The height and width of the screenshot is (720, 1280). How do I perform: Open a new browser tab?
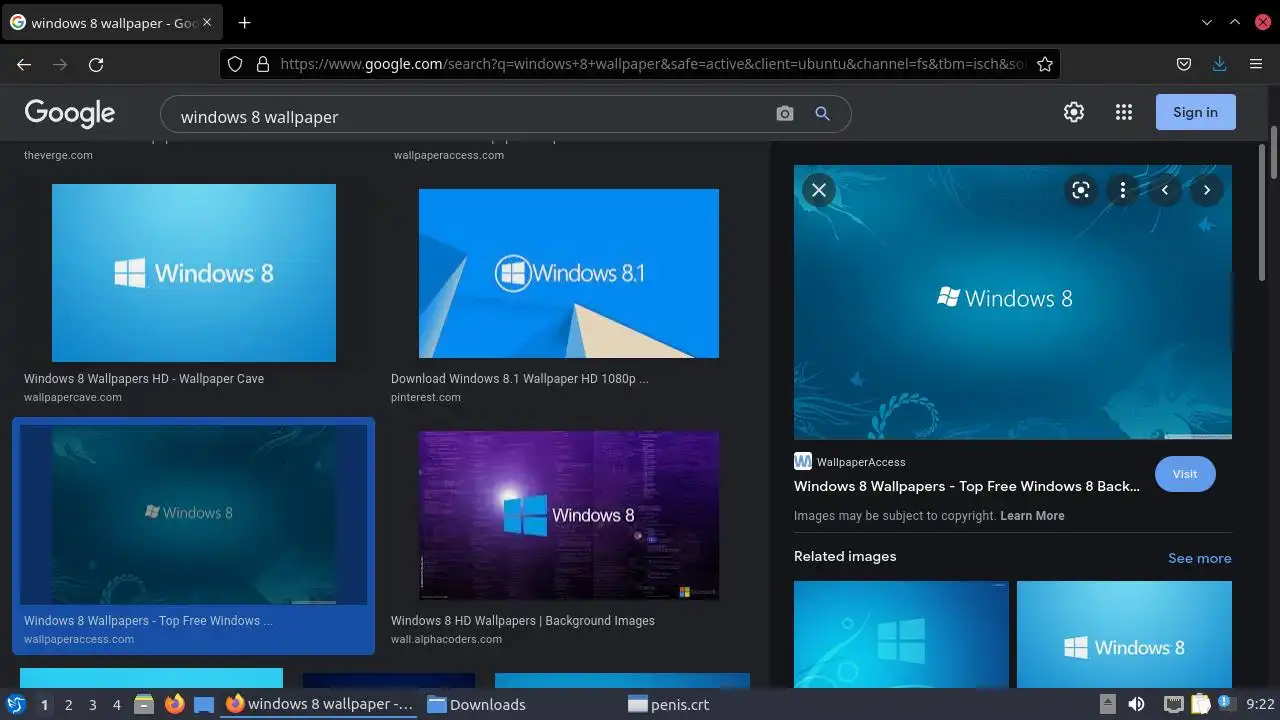click(x=244, y=22)
